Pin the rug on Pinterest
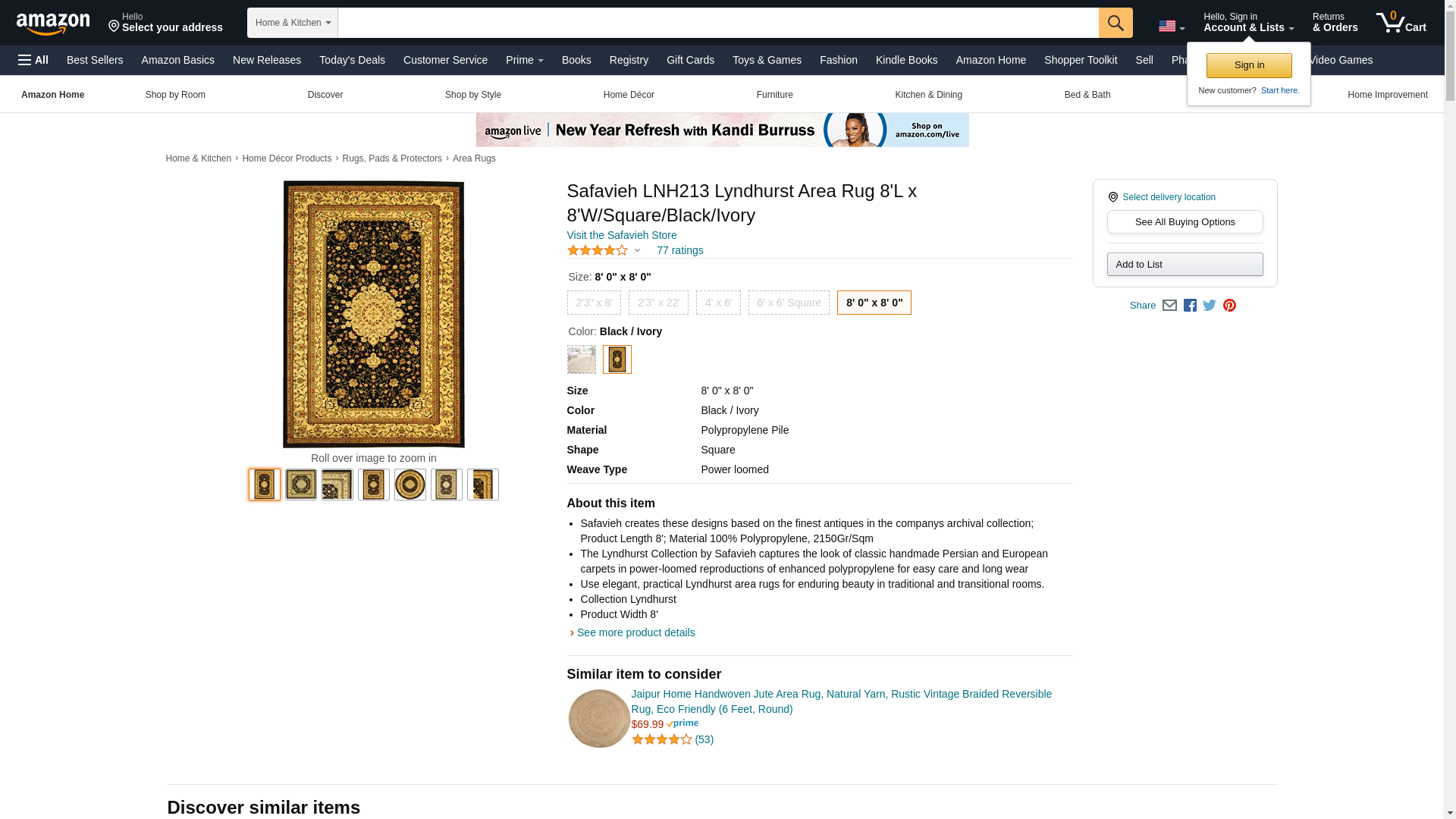 pos(1229,306)
